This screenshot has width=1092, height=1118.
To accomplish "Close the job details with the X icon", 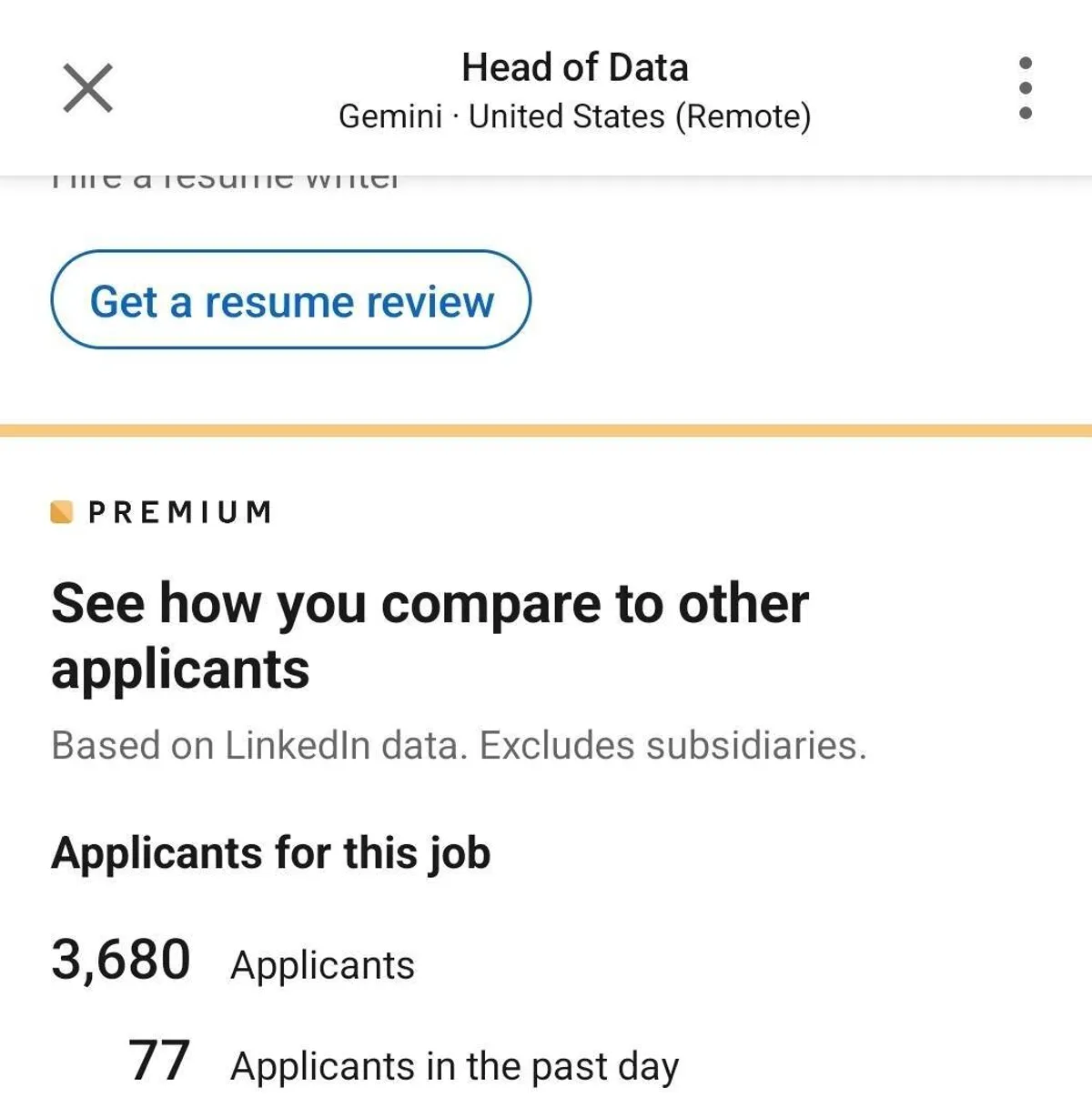I will coord(88,88).
